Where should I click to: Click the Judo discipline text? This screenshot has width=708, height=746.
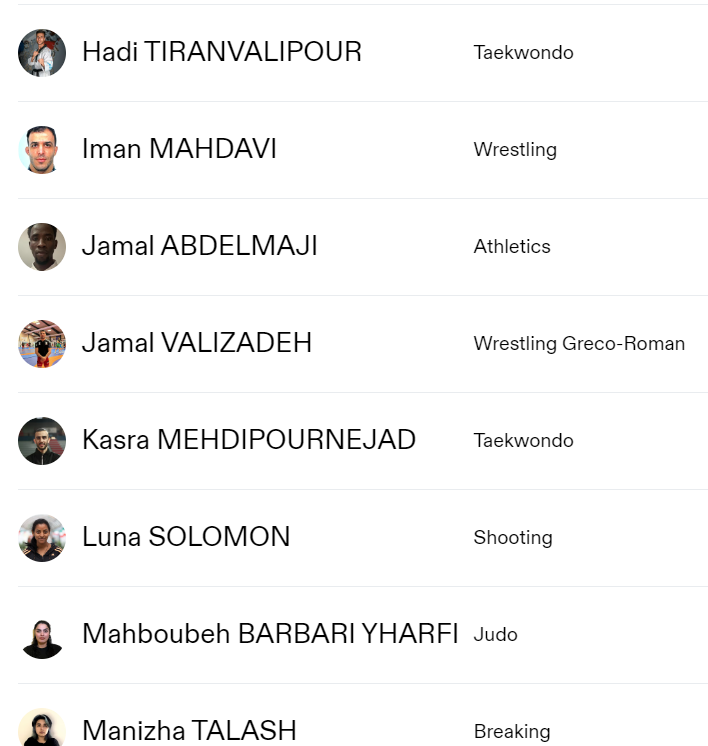click(x=495, y=635)
